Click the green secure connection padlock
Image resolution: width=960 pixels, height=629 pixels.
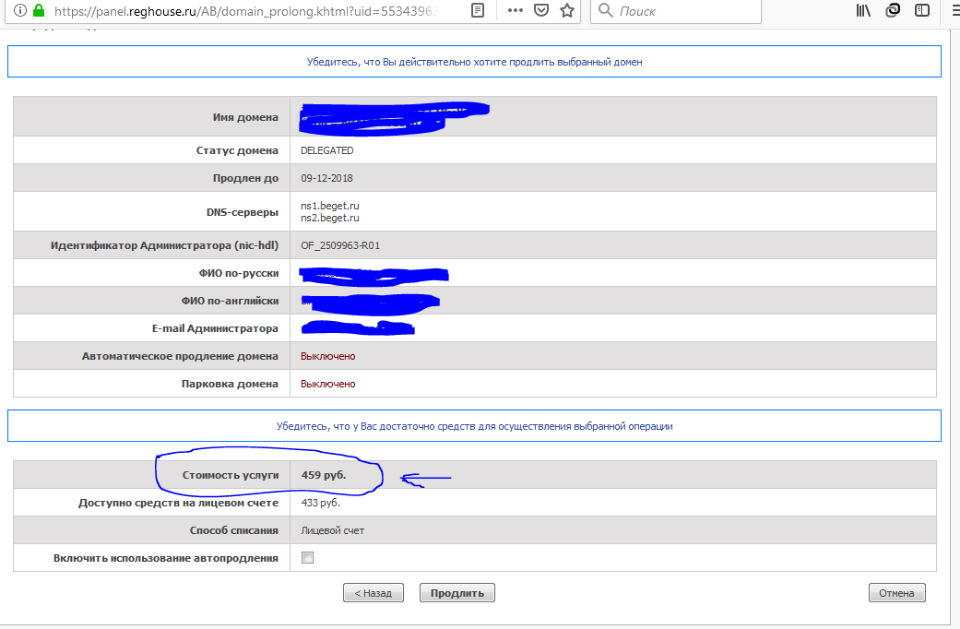39,10
